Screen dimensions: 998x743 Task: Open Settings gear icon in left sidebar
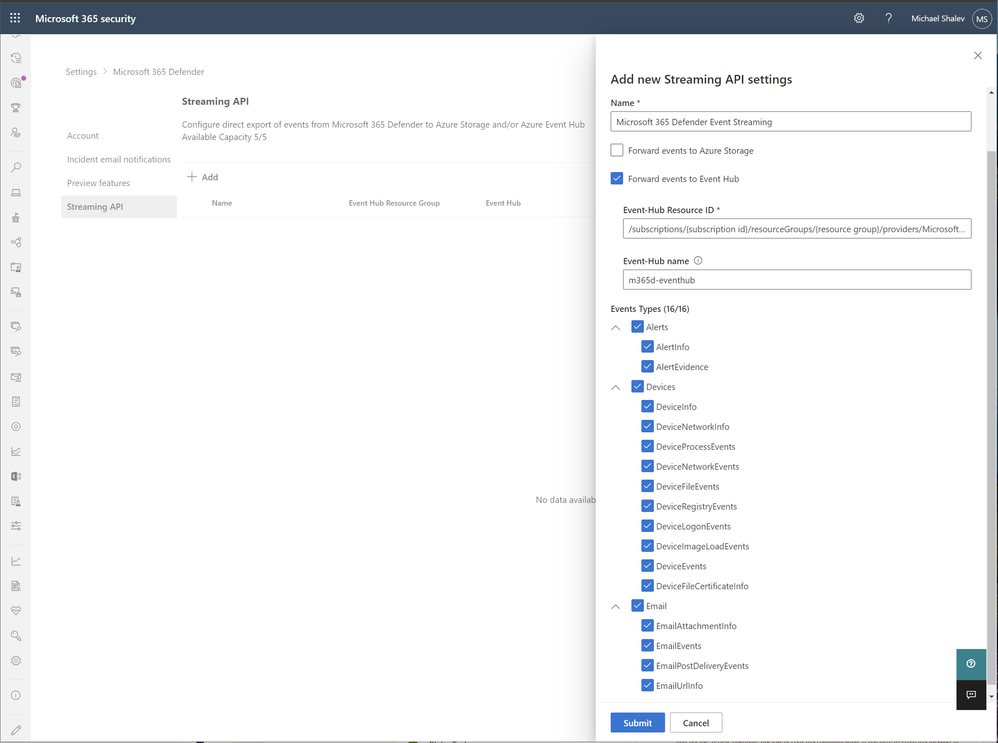[x=16, y=661]
